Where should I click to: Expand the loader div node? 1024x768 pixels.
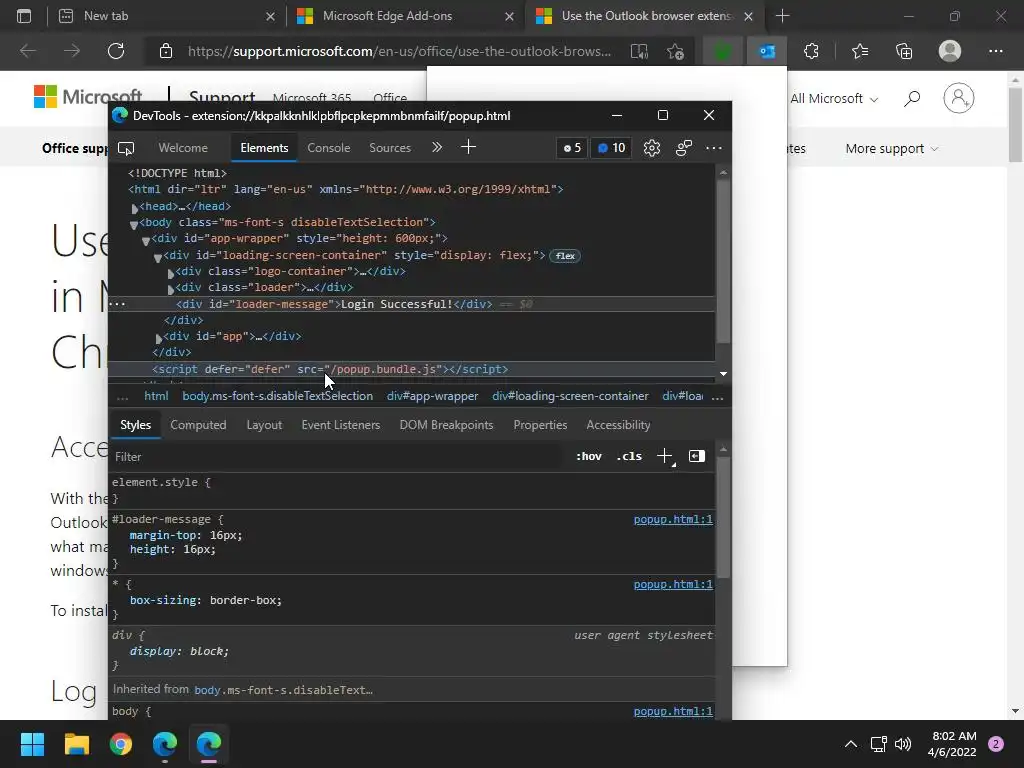pyautogui.click(x=171, y=289)
